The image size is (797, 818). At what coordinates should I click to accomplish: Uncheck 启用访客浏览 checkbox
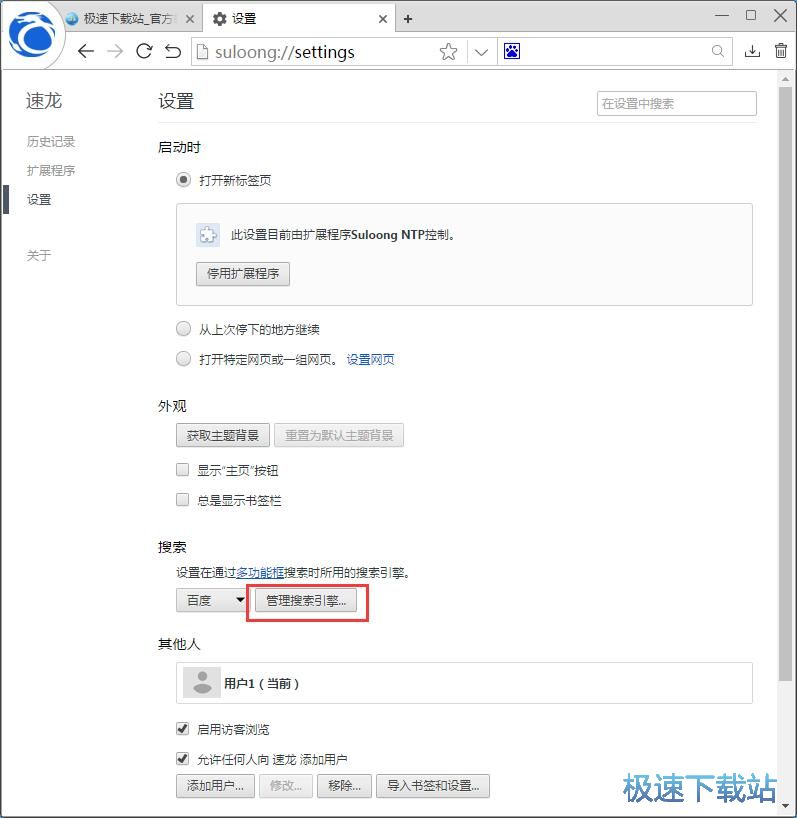click(x=182, y=728)
